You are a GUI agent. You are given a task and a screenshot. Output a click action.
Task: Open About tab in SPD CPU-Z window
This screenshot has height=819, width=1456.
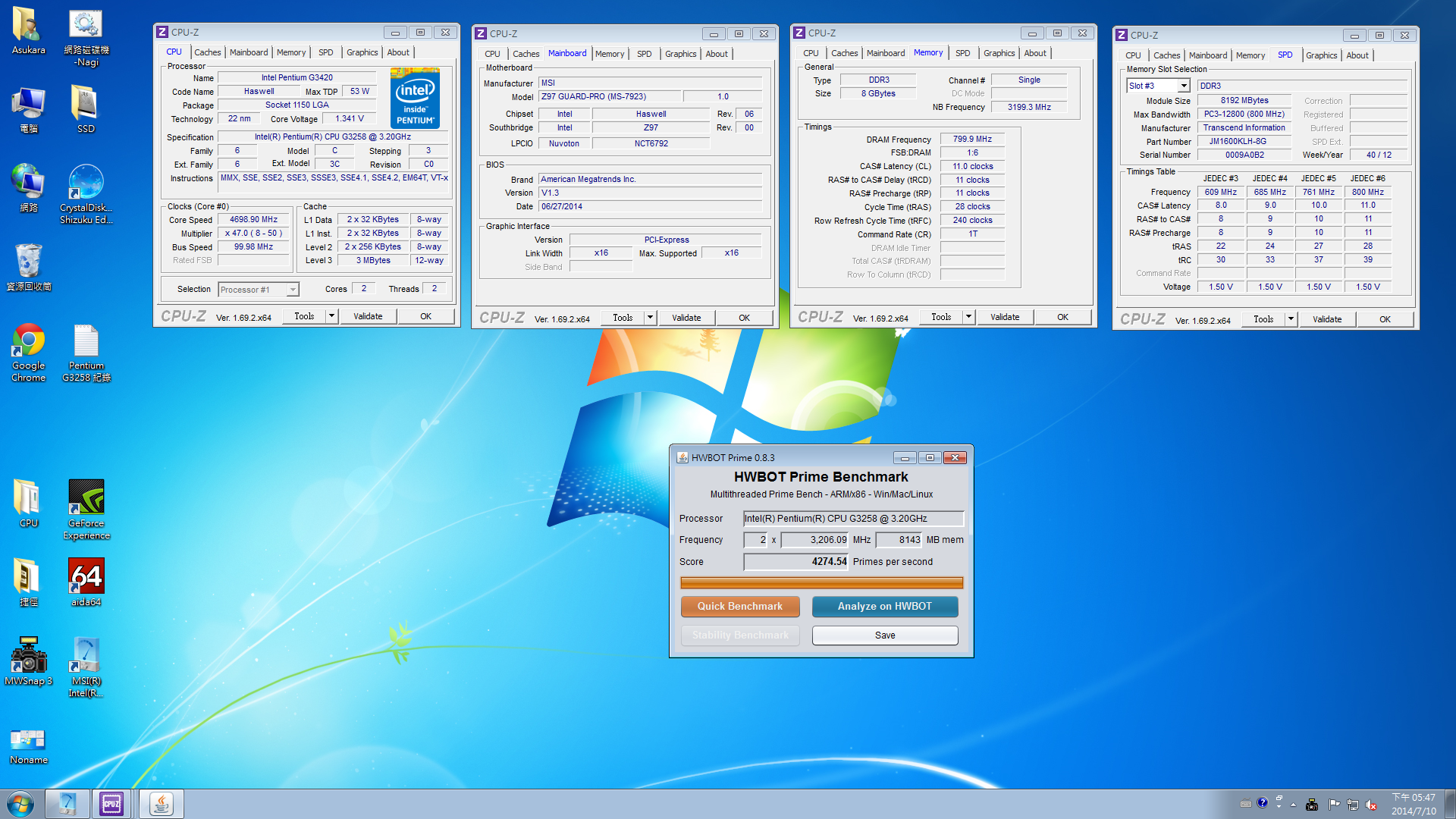[x=1357, y=55]
